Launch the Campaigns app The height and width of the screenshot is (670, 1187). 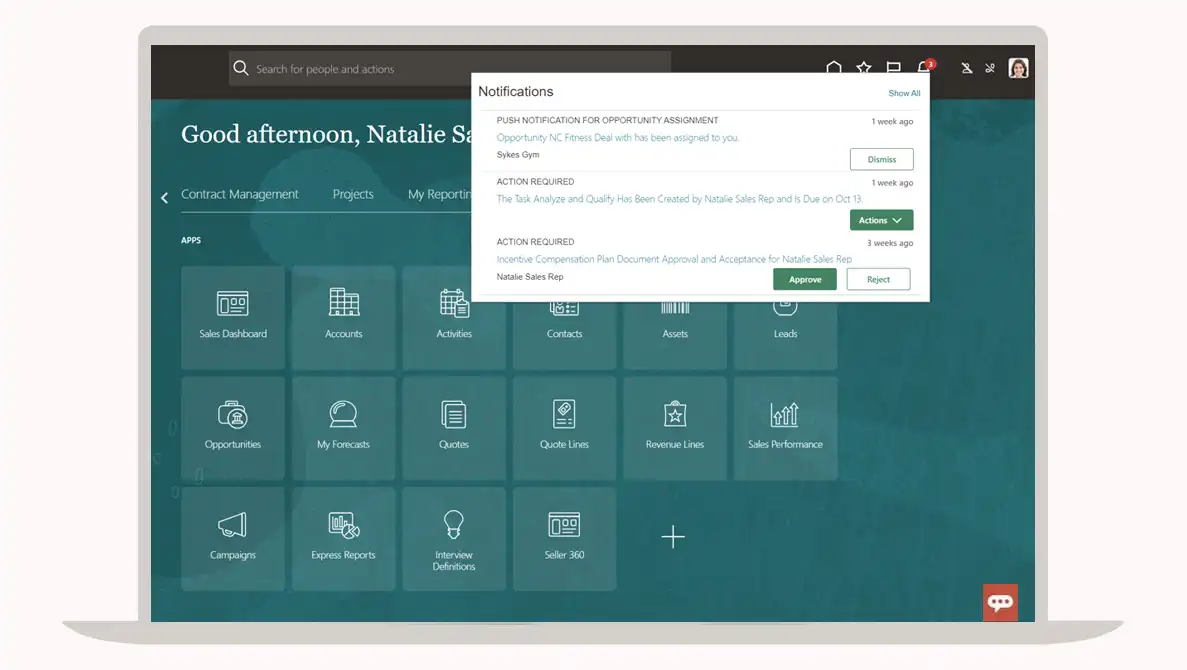click(233, 538)
